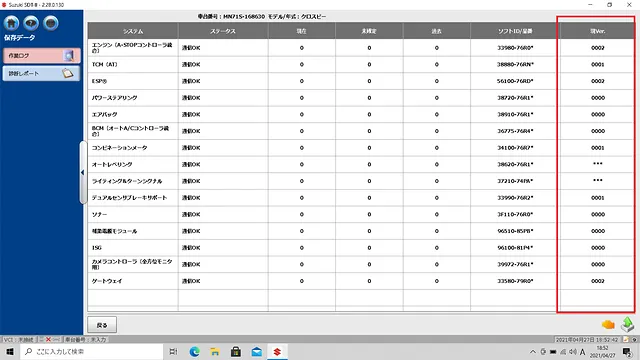Click the orange pointing-hand icon

[x=608, y=324]
